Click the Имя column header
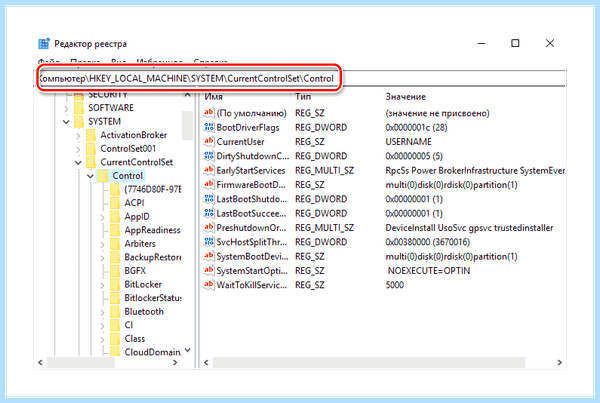The width and height of the screenshot is (600, 403). [213, 96]
